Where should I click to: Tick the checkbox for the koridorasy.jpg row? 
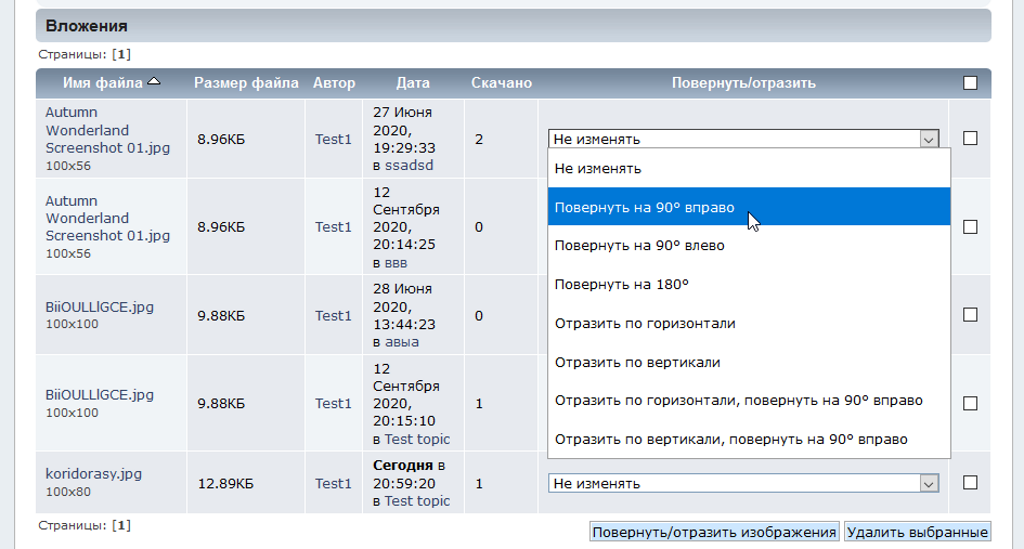[x=969, y=483]
